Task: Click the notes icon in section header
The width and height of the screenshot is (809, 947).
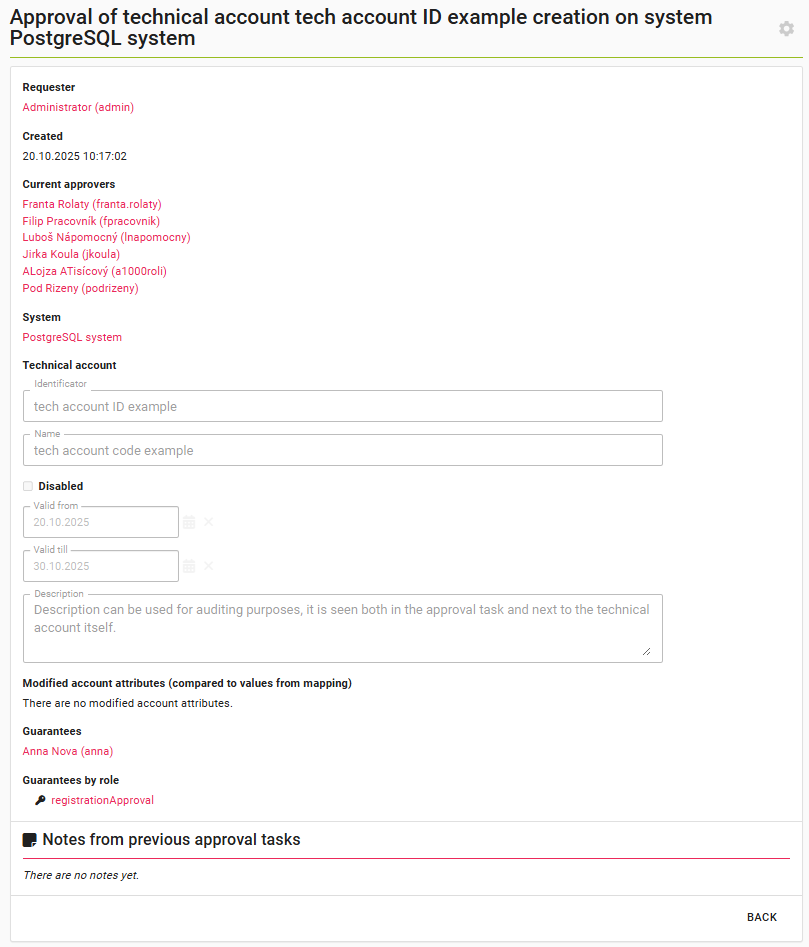Action: click(30, 840)
